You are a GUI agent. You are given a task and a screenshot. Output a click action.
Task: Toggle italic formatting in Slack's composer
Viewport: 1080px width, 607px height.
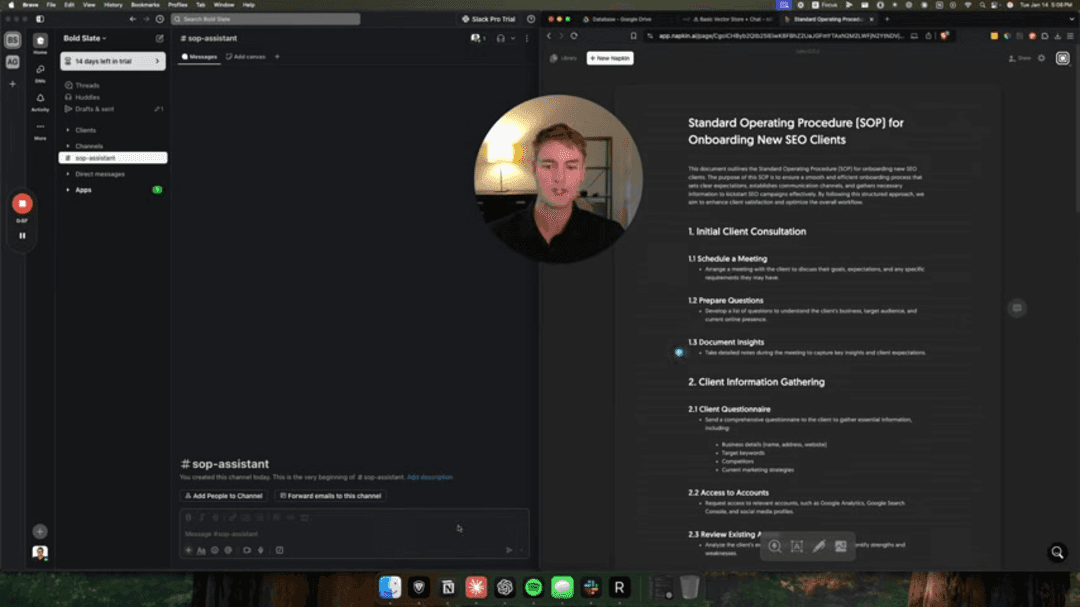point(201,517)
